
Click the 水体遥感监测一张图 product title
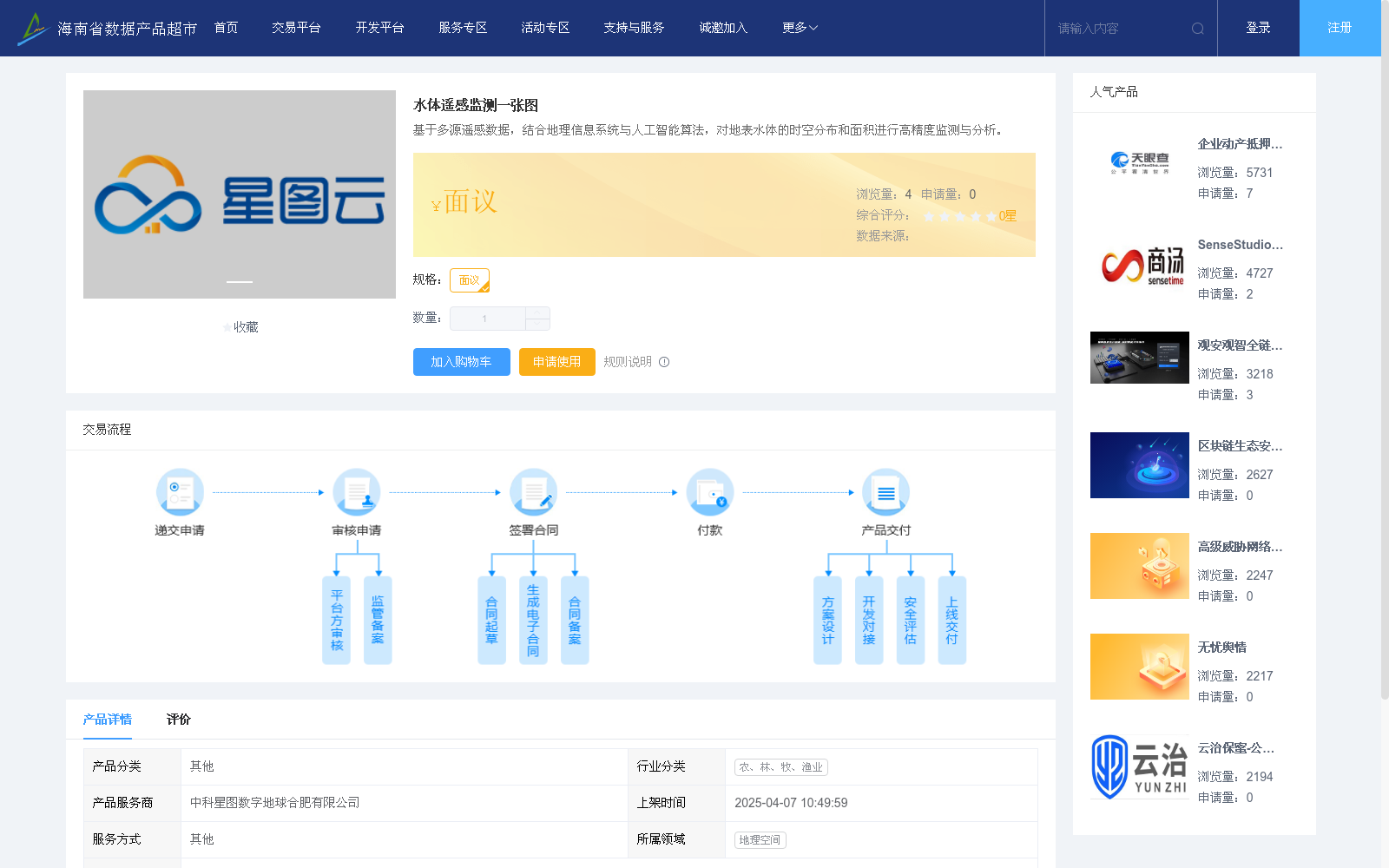pyautogui.click(x=476, y=105)
